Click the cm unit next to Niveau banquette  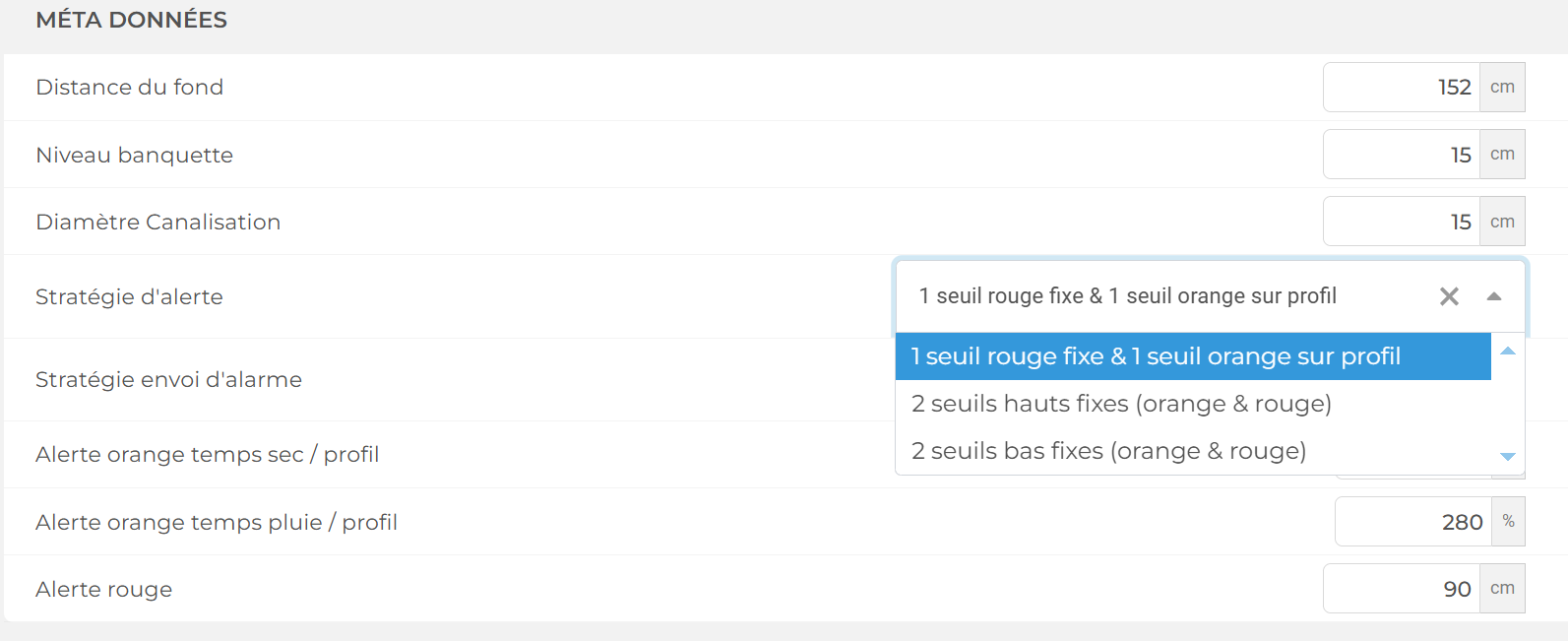pyautogui.click(x=1502, y=155)
